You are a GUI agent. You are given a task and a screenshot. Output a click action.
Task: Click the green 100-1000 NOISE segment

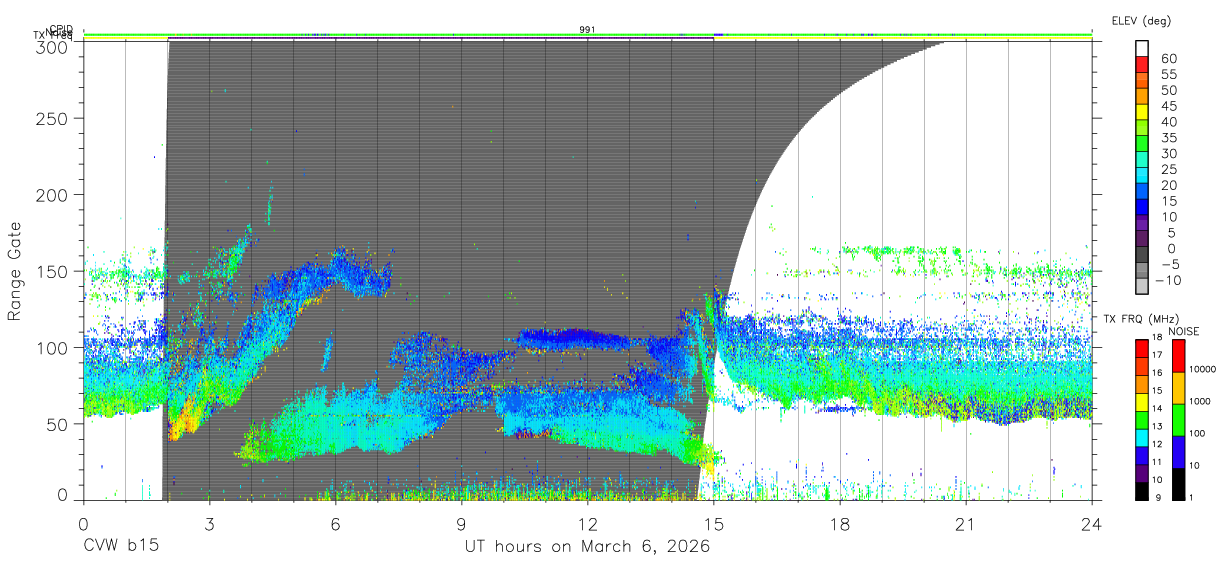[1177, 418]
